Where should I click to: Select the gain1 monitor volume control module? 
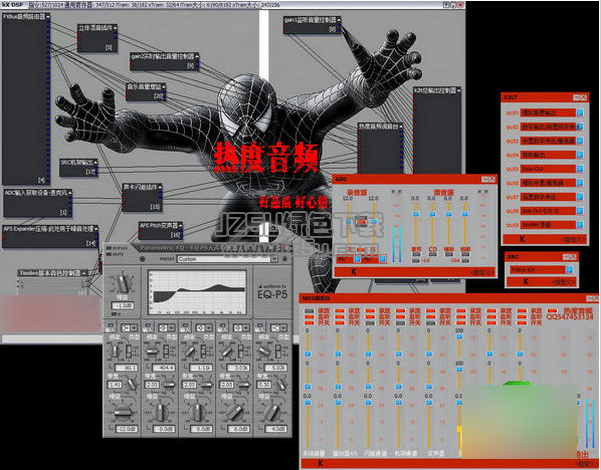tap(312, 25)
